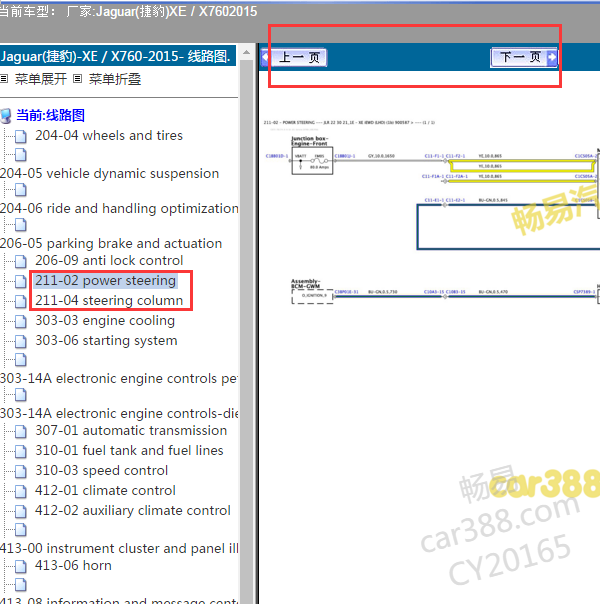This screenshot has height=604, width=600.
Task: Click Assembly BCM-GWM component in diagram
Action: pos(312,296)
